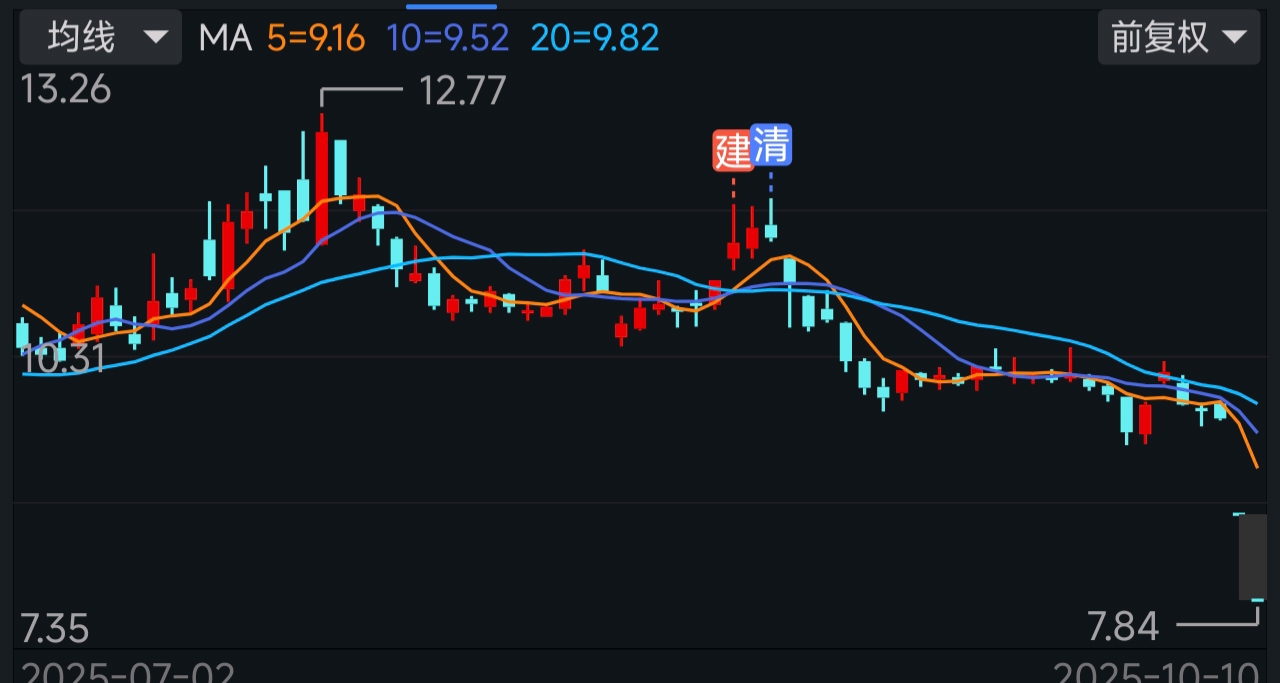Select the MA 5=9.16 value
Image resolution: width=1280 pixels, height=683 pixels.
click(x=316, y=38)
